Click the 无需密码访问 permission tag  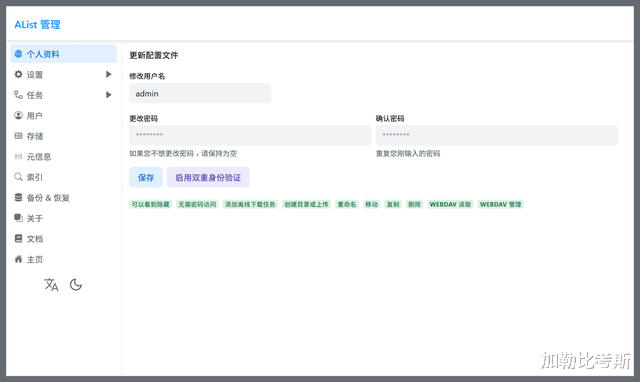coord(197,204)
